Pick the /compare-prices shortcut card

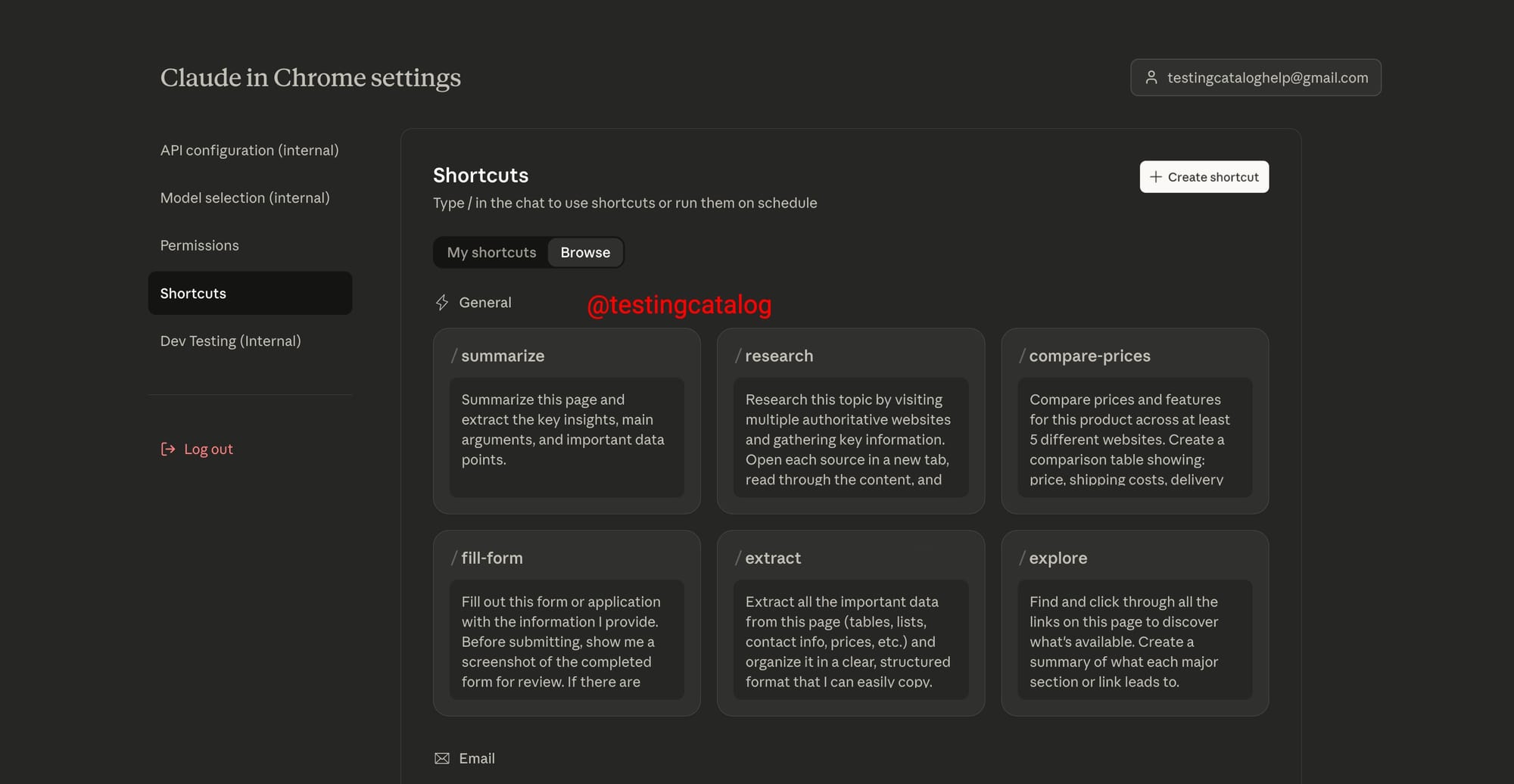[1134, 421]
